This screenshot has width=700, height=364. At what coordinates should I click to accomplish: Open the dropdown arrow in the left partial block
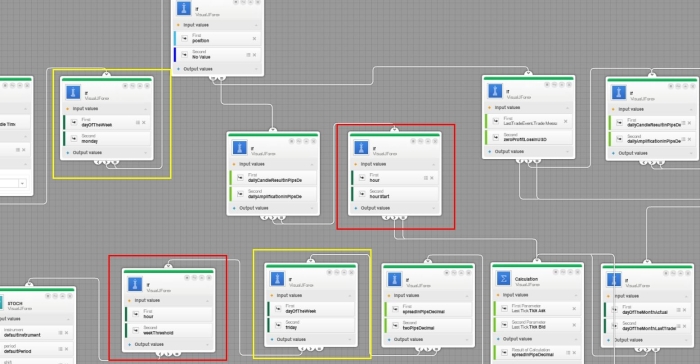(22, 183)
